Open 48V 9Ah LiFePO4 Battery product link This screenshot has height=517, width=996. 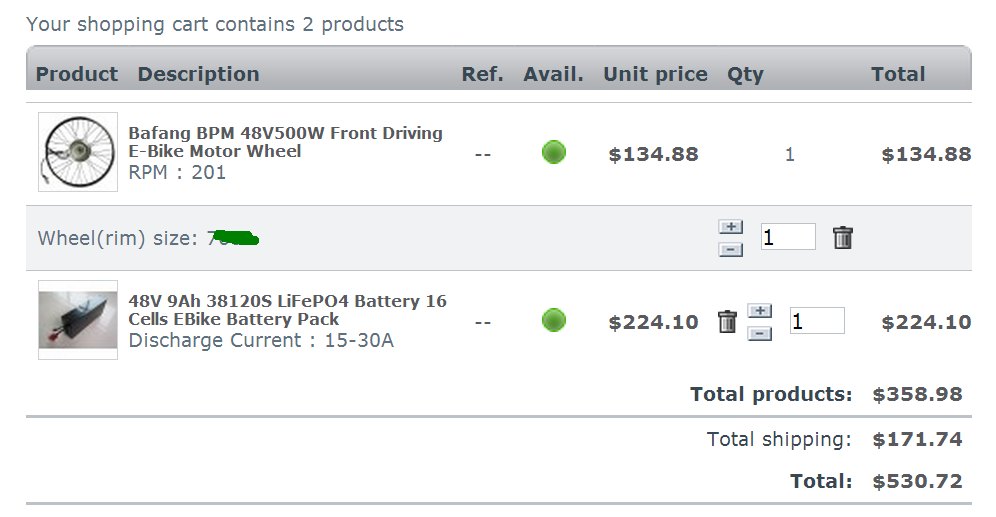(x=287, y=310)
